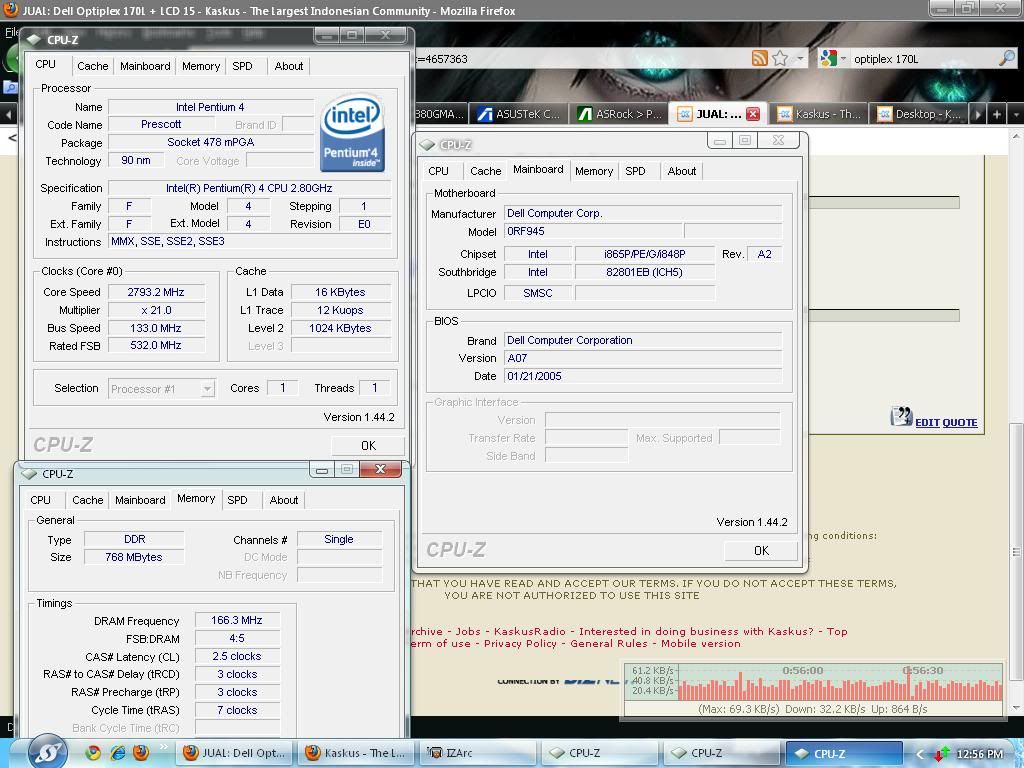1024x768 pixels.
Task: Open the General Rules footer link
Action: [x=609, y=644]
